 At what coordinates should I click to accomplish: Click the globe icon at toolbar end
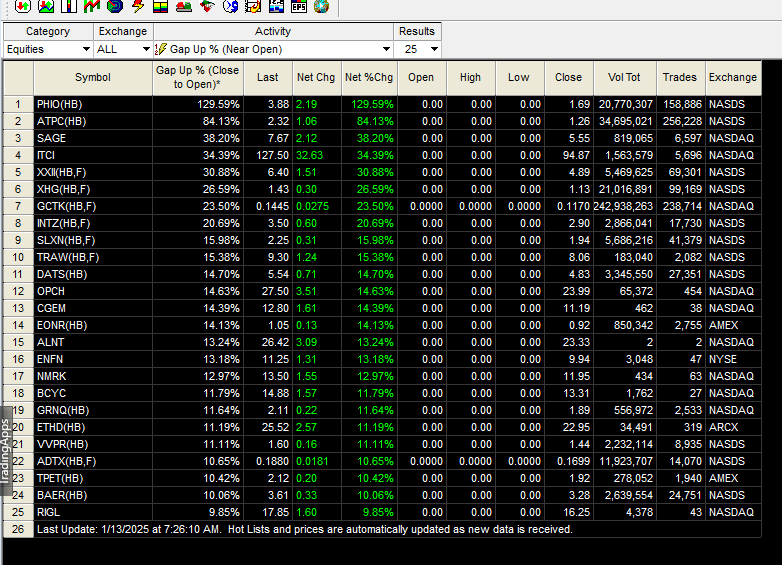(x=322, y=6)
